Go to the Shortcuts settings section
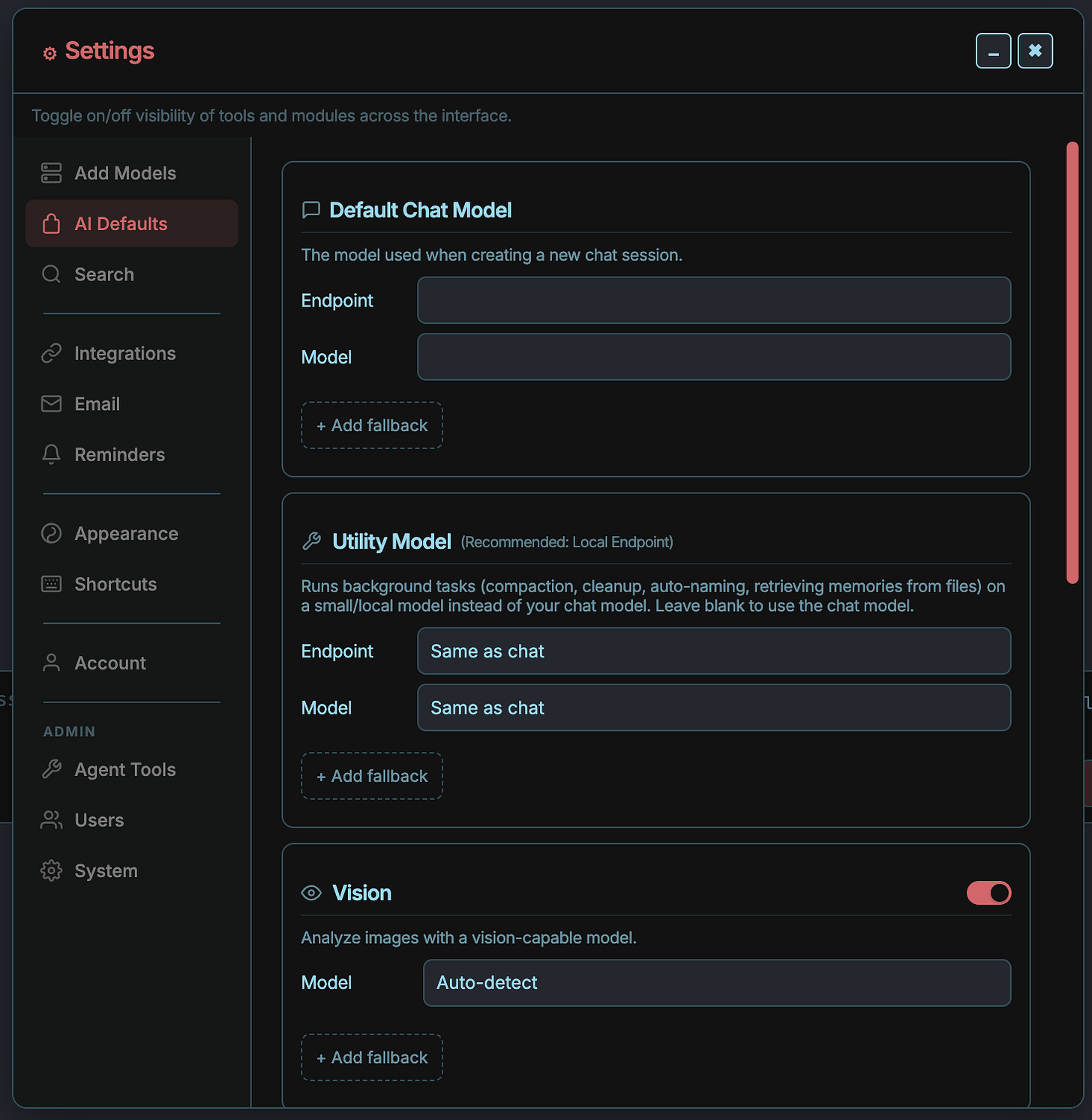 (132, 584)
